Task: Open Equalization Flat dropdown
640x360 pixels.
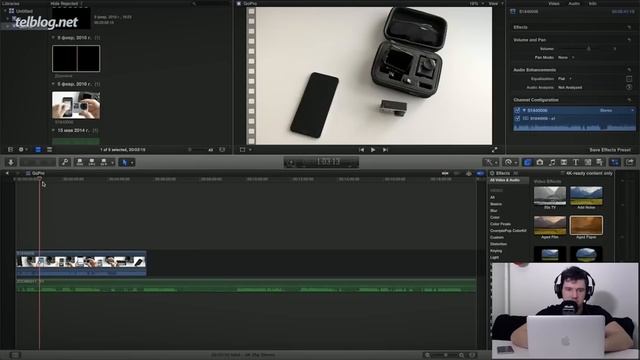Action: coord(564,79)
